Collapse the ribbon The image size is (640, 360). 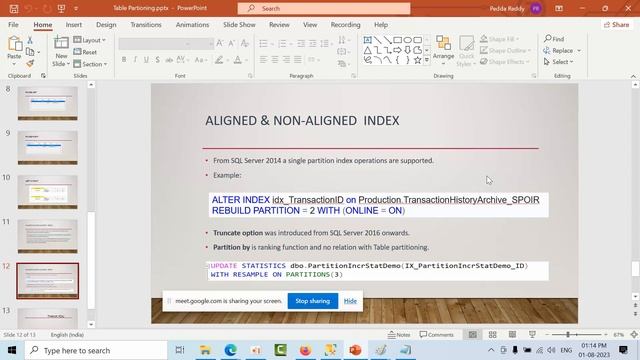(x=633, y=76)
